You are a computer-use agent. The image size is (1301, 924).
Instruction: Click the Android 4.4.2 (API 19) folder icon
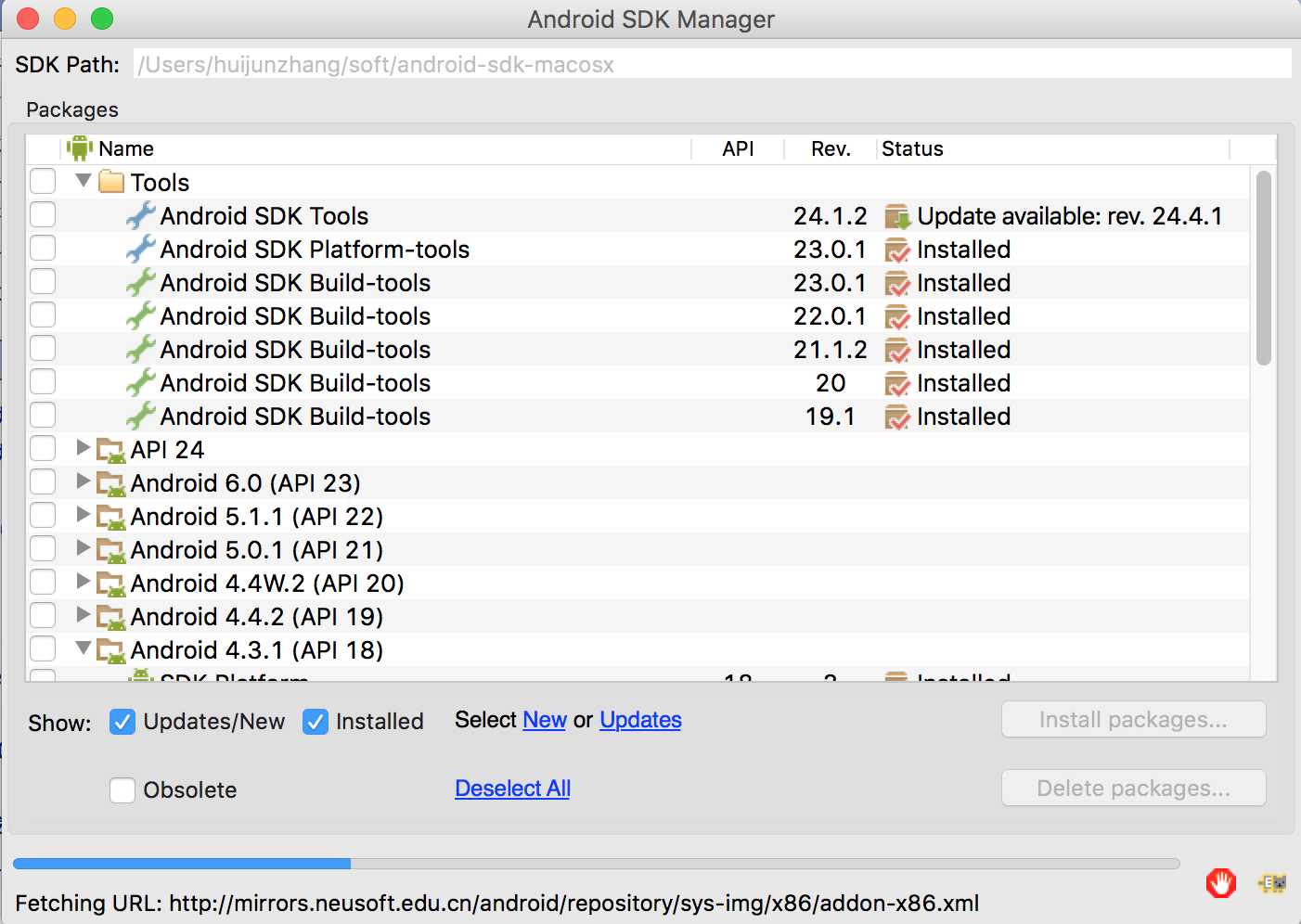click(x=111, y=618)
